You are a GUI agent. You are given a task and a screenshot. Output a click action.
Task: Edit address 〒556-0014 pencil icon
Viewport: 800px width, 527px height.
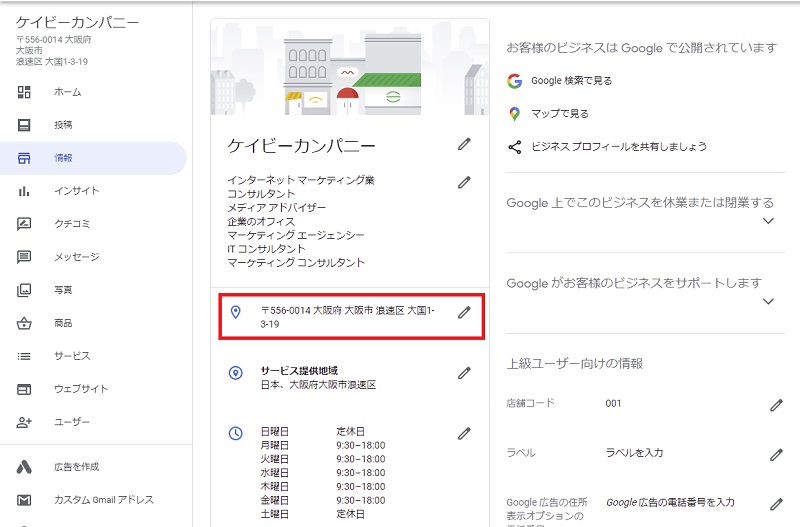coord(464,312)
